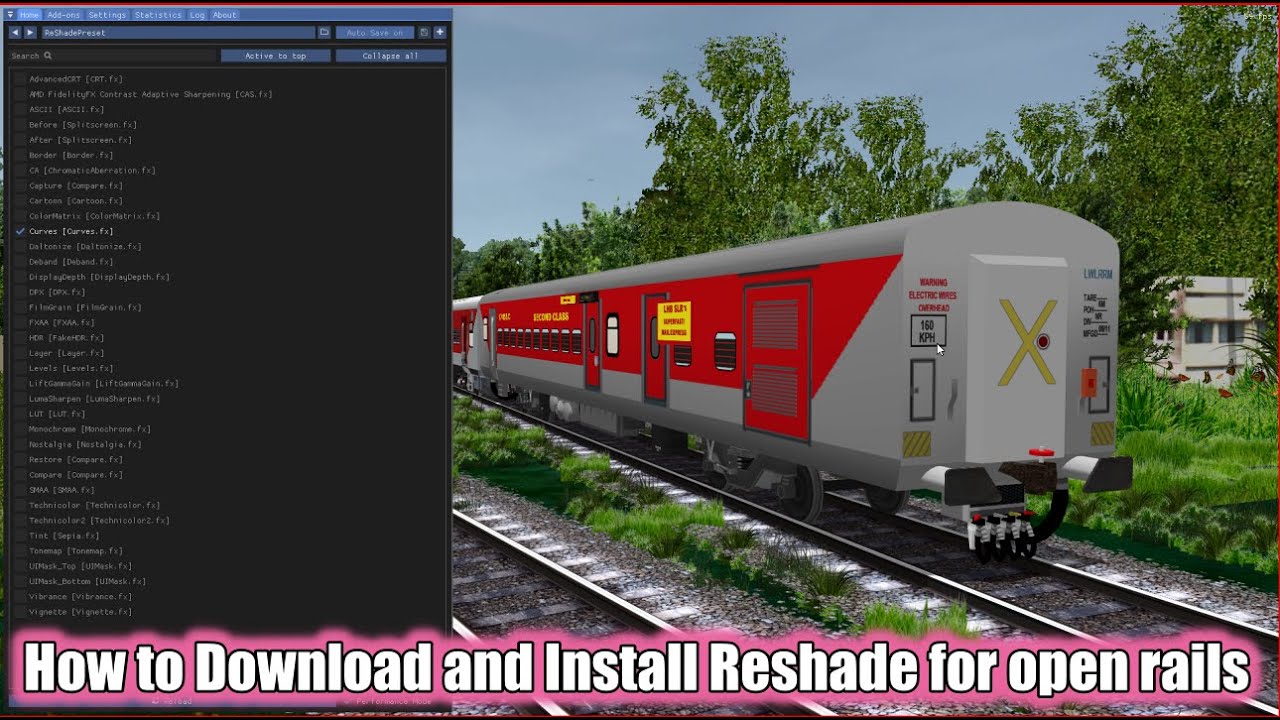
Task: Enable the AdvancedCRT effect checkbox
Action: coord(19,79)
